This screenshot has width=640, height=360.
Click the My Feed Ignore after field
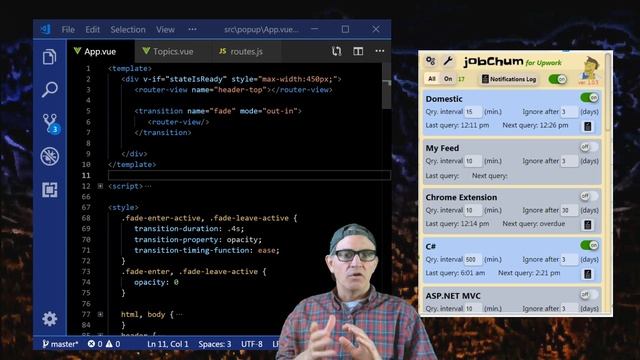coord(569,161)
